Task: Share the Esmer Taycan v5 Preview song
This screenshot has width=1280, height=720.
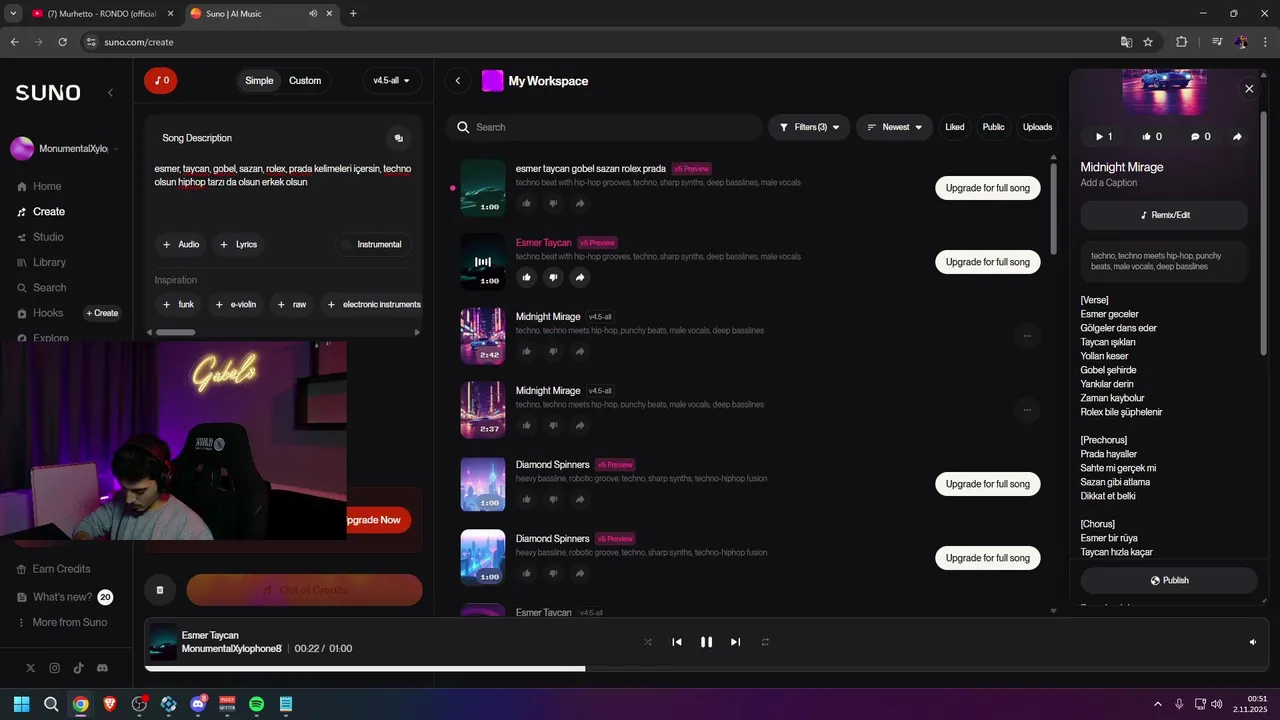Action: (x=580, y=277)
